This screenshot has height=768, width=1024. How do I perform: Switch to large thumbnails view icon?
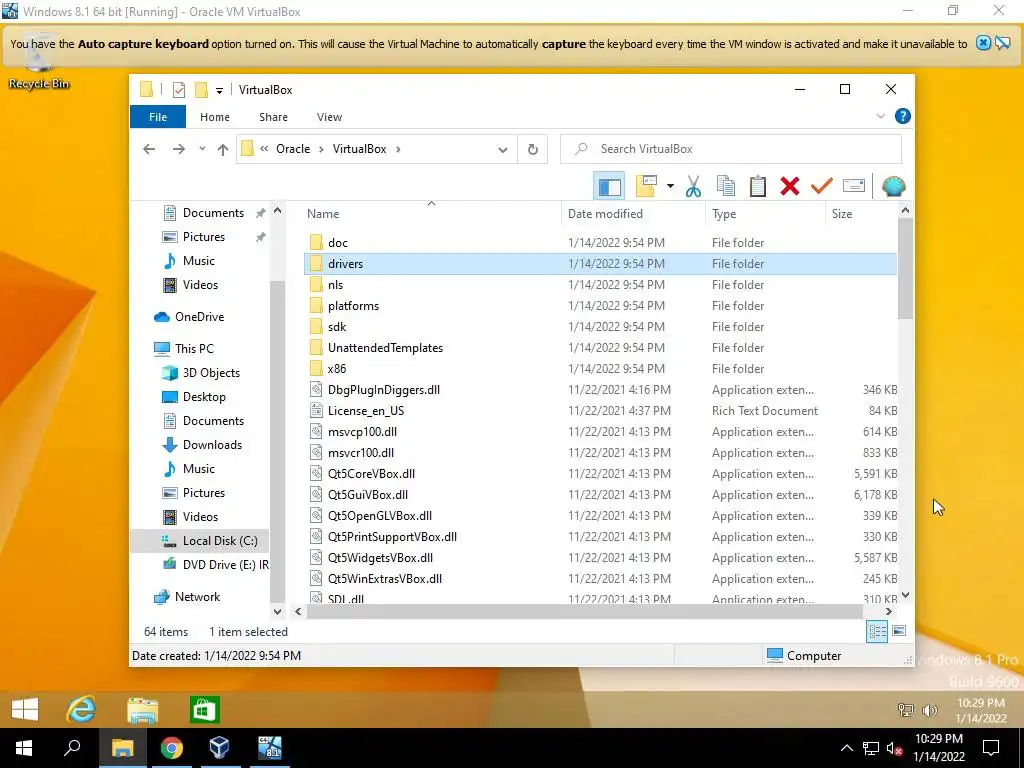point(899,632)
